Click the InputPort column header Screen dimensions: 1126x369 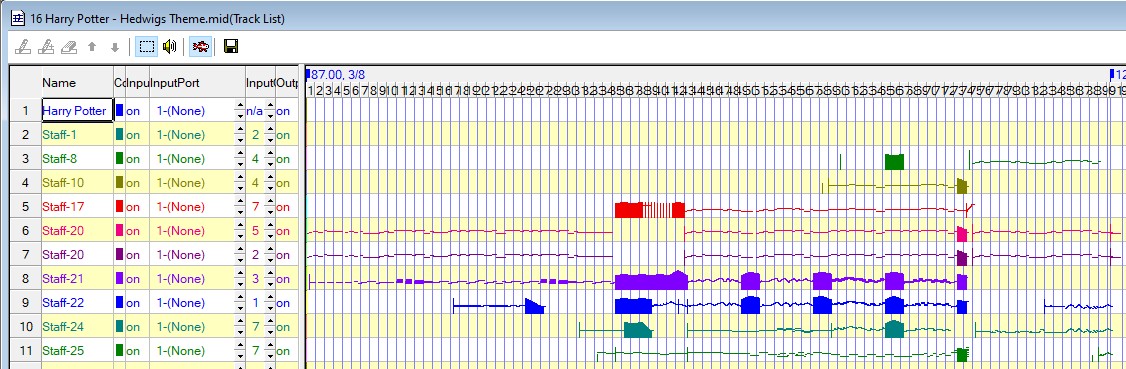click(197, 83)
